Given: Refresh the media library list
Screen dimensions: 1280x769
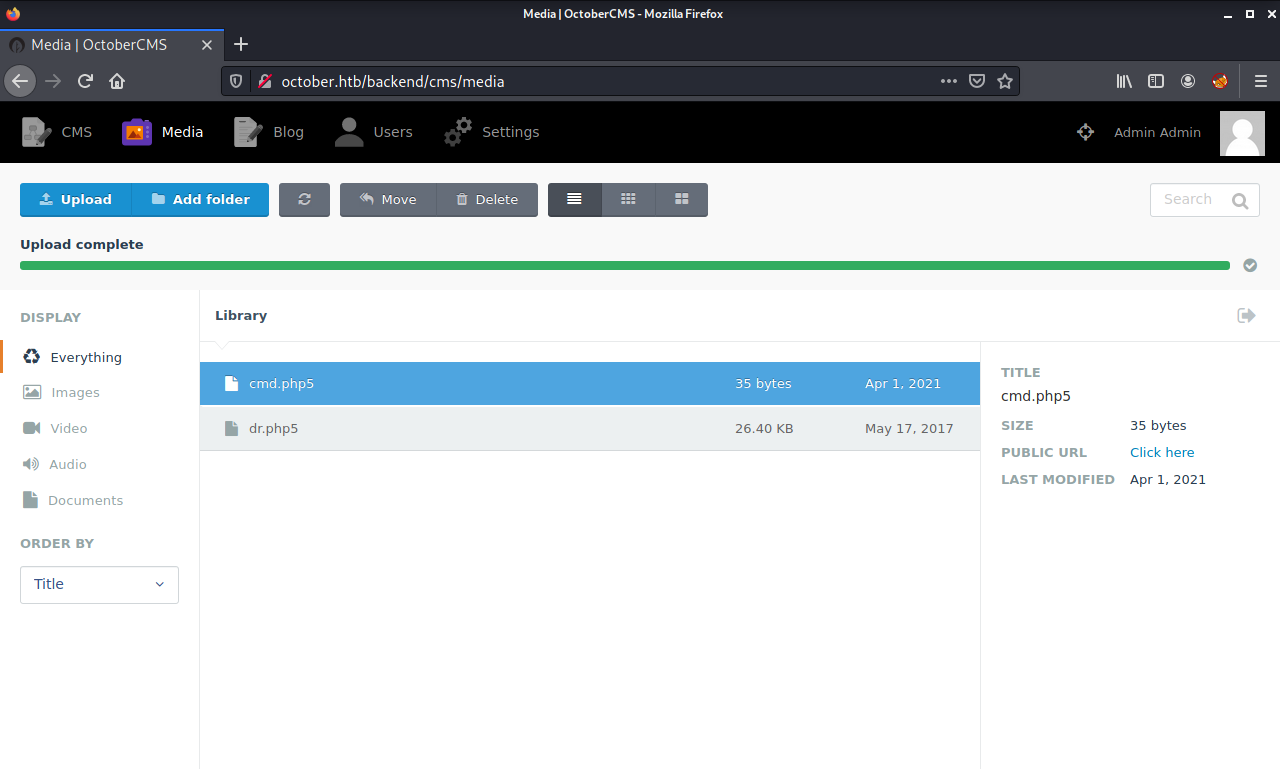Looking at the screenshot, I should 304,199.
